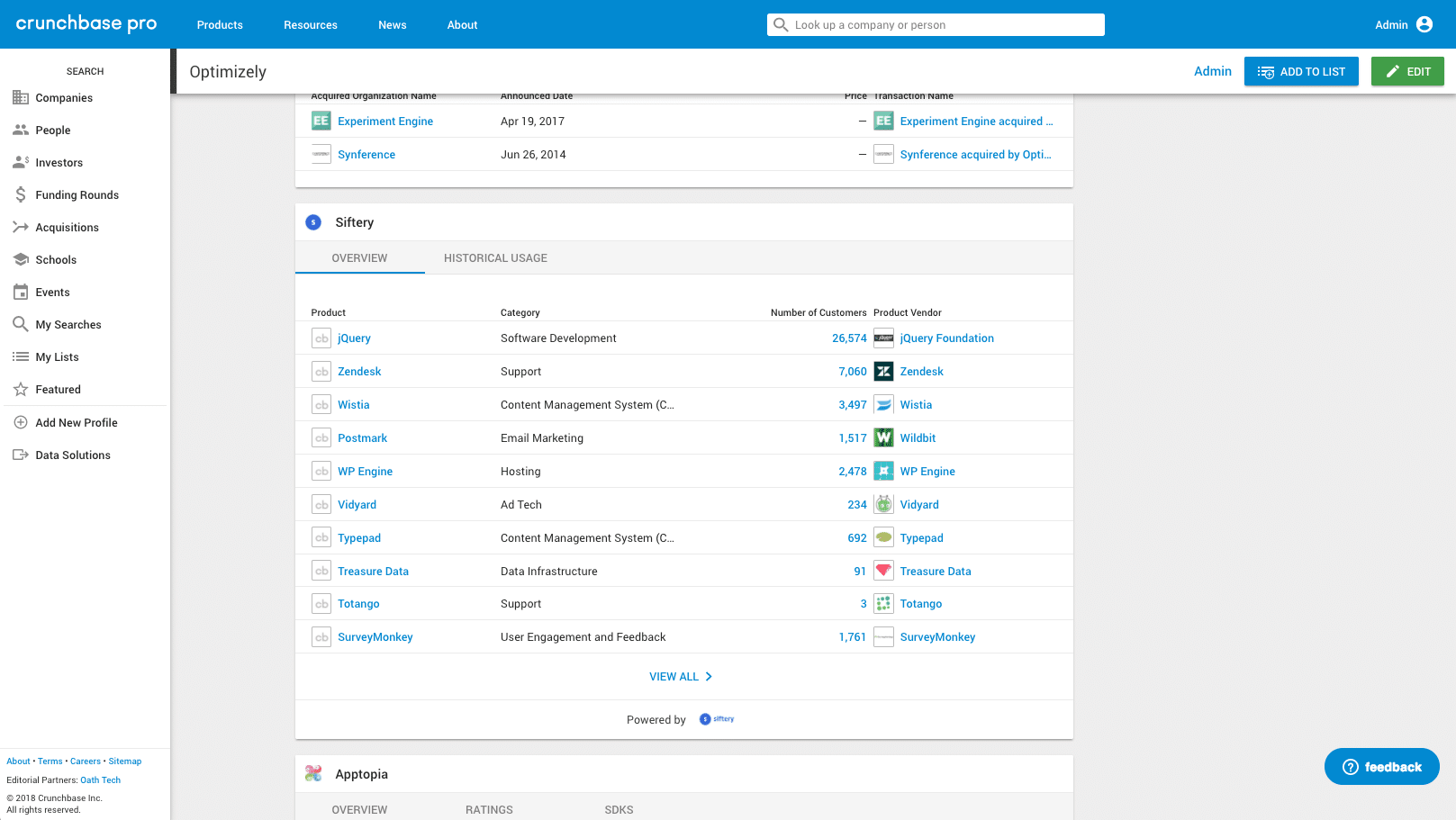
Task: Open the Products menu
Action: [220, 24]
